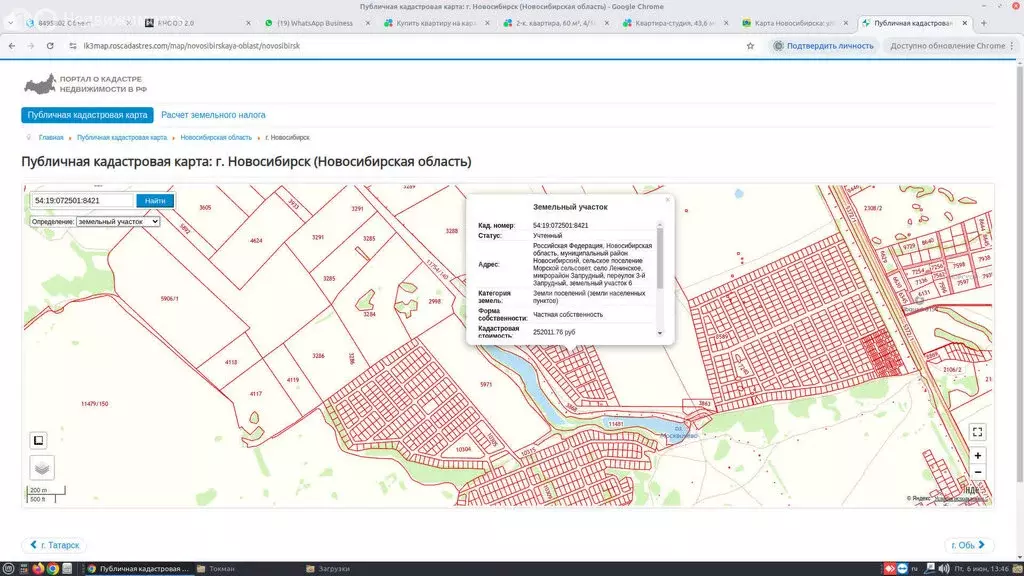Switch the keyboard layout indicator

coord(915,569)
